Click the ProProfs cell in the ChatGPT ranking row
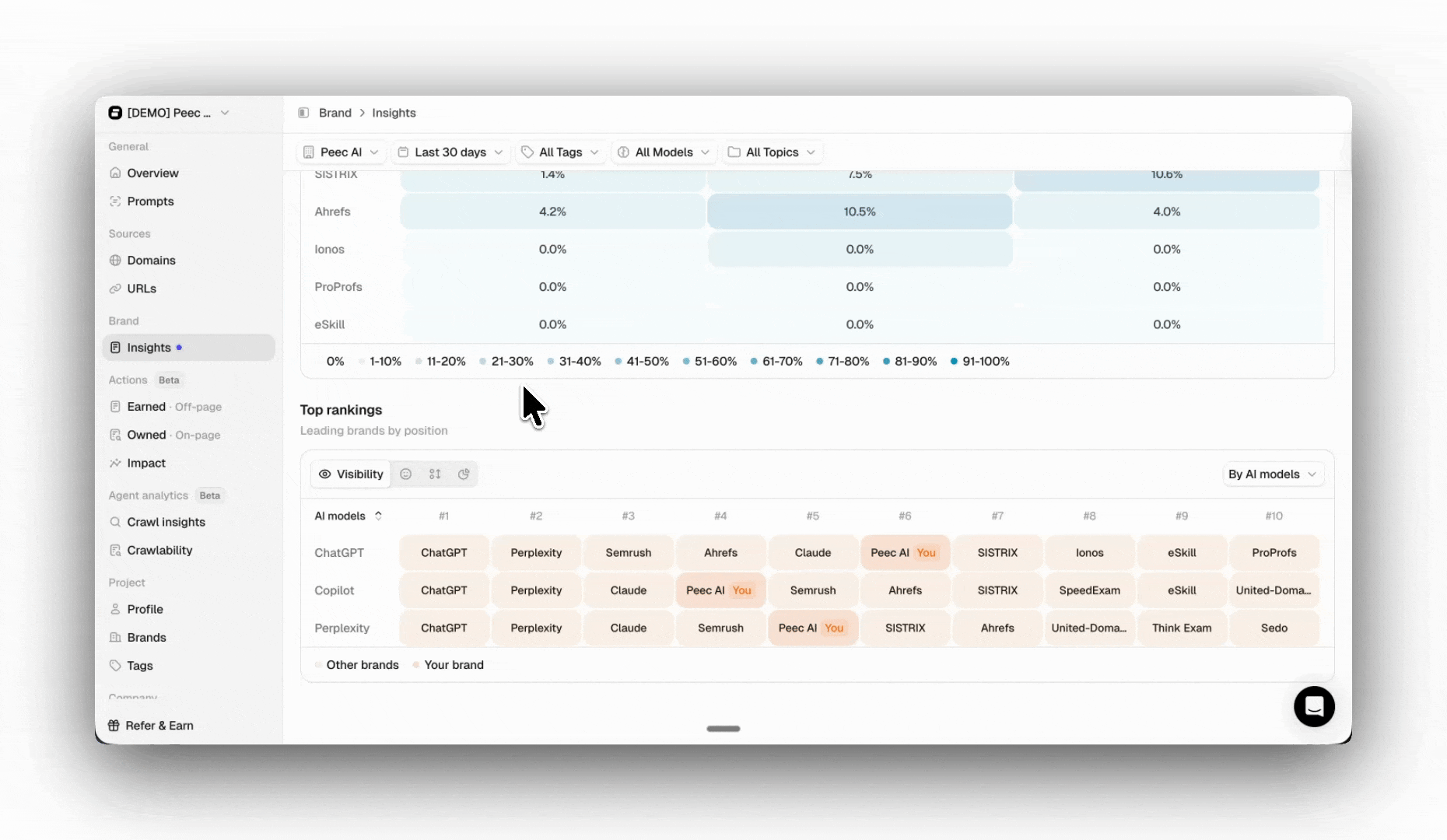This screenshot has width=1447, height=840. [1274, 552]
